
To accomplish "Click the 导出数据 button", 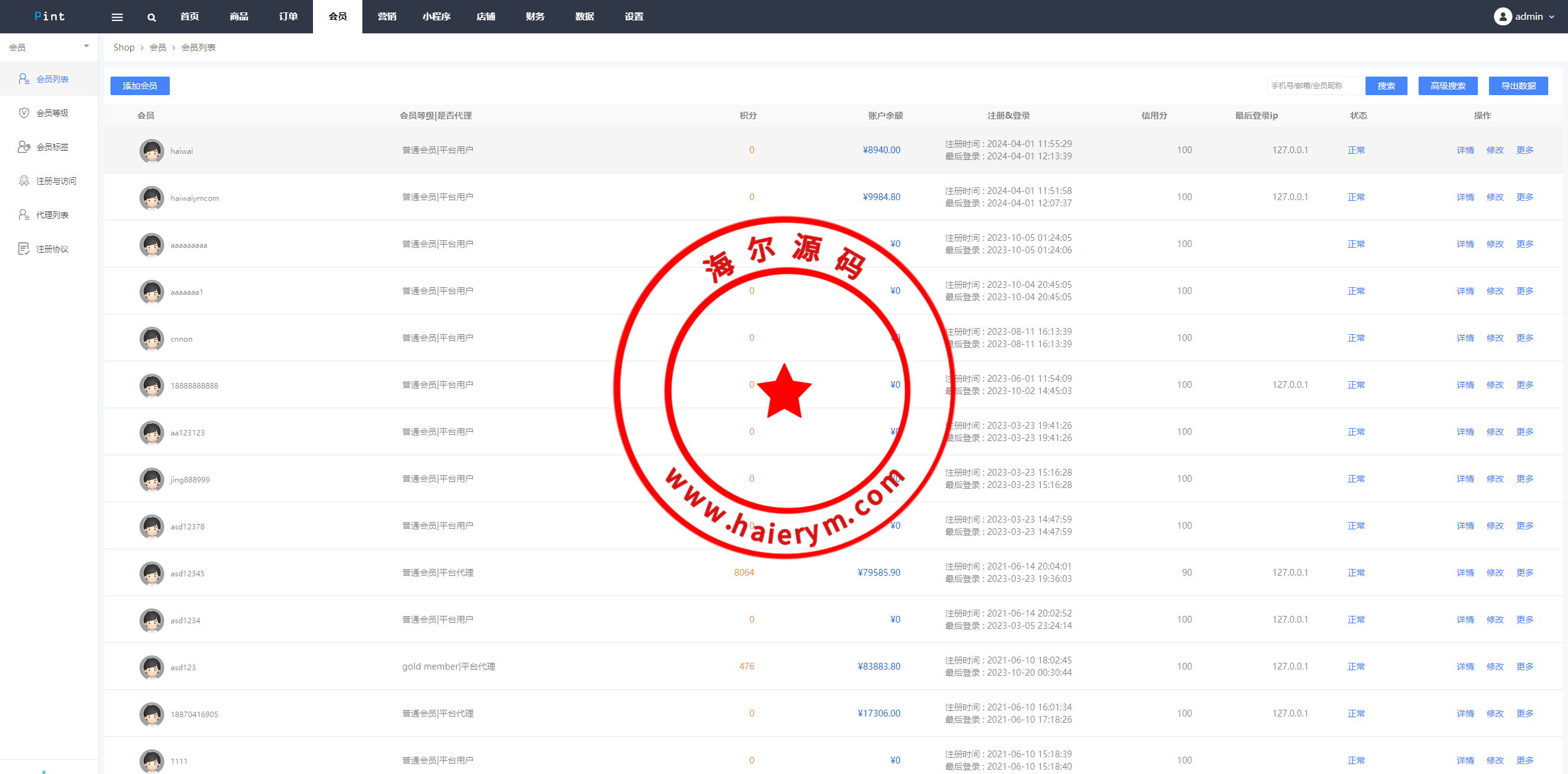I will 1518,86.
